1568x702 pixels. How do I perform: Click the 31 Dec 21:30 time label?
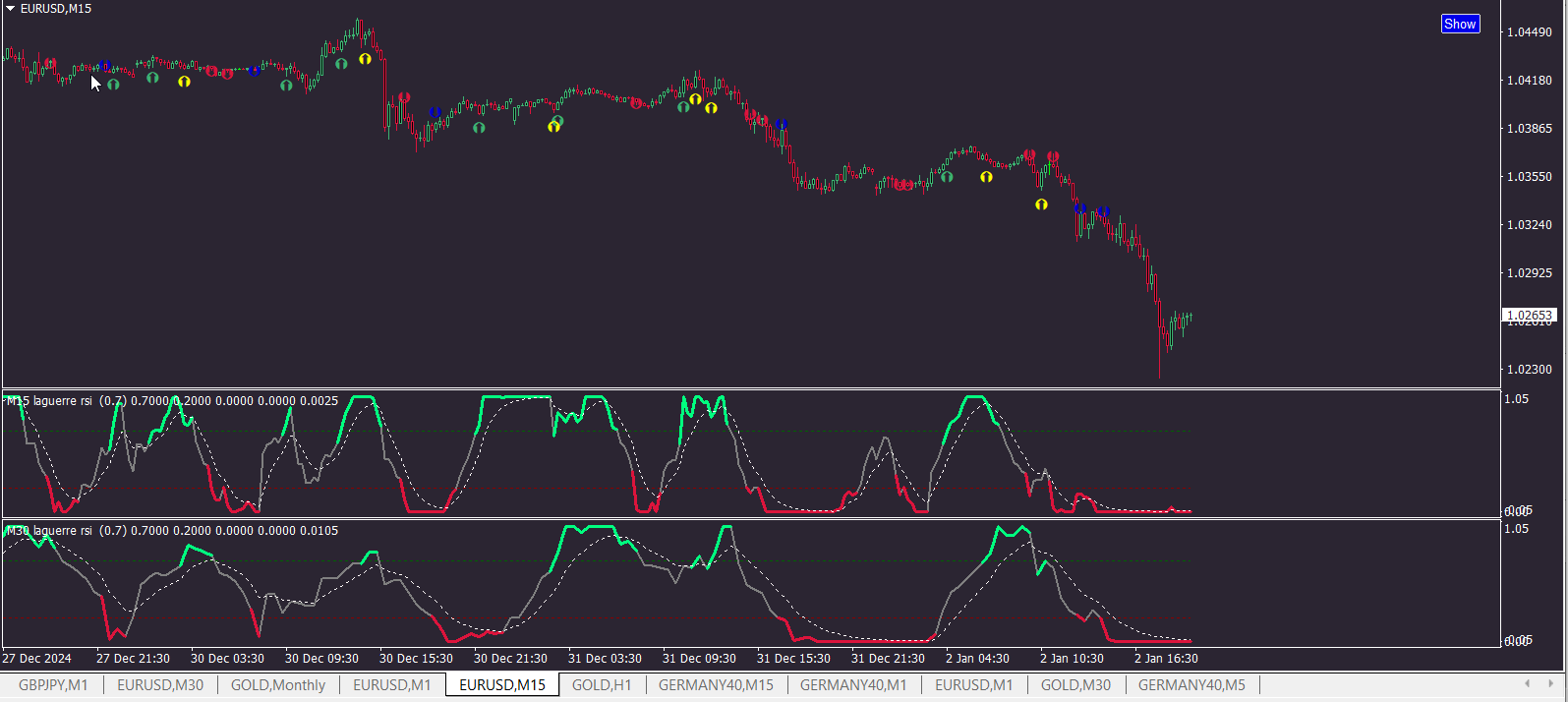click(888, 659)
